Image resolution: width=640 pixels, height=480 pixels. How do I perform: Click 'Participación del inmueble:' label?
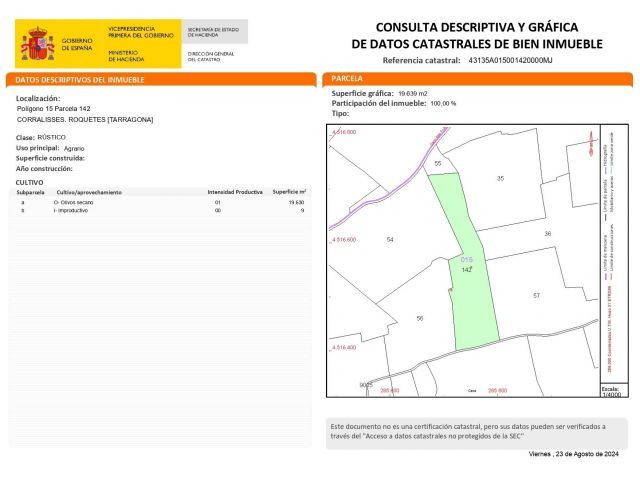tap(379, 103)
